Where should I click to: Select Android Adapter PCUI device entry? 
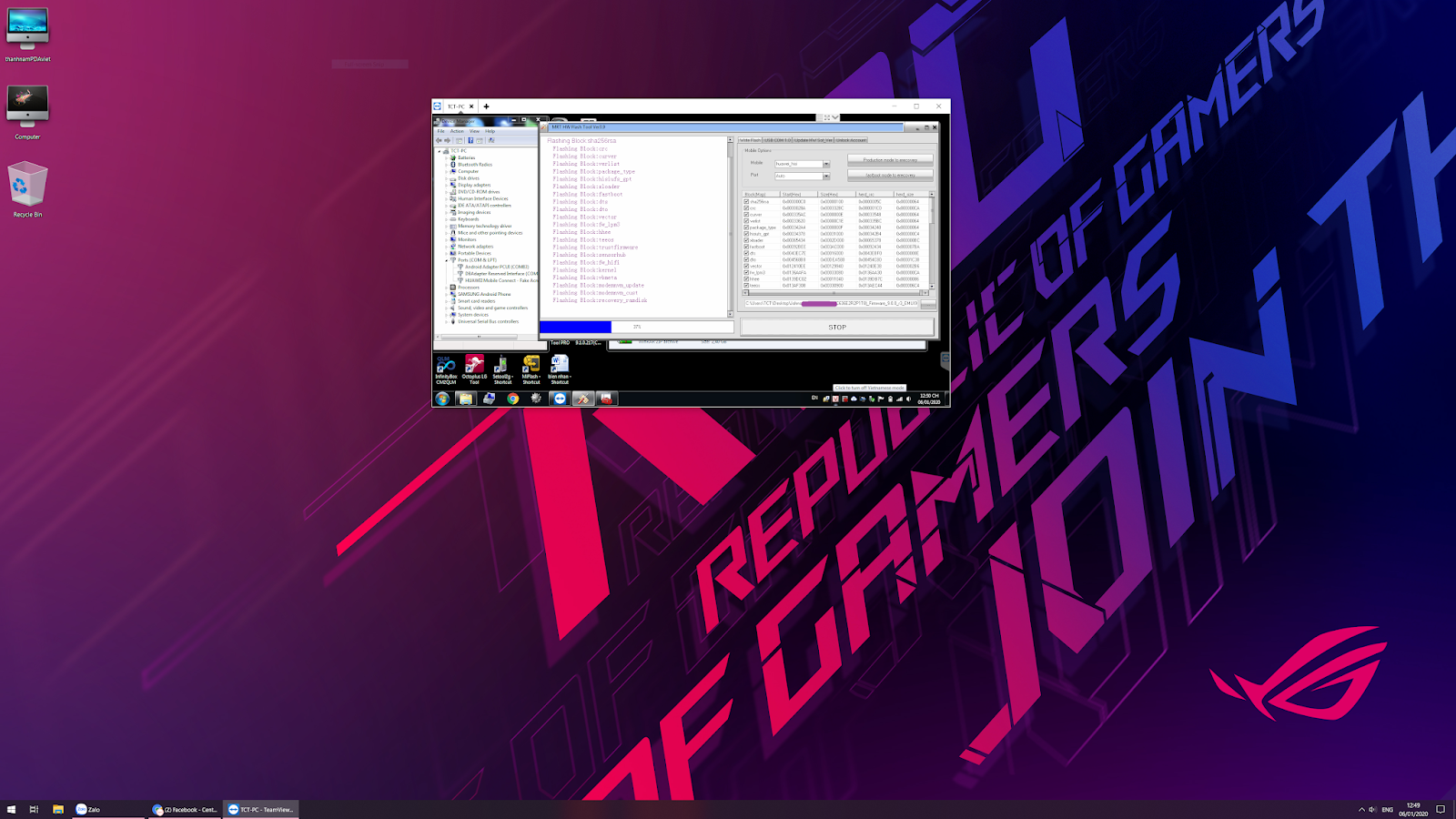click(x=496, y=267)
